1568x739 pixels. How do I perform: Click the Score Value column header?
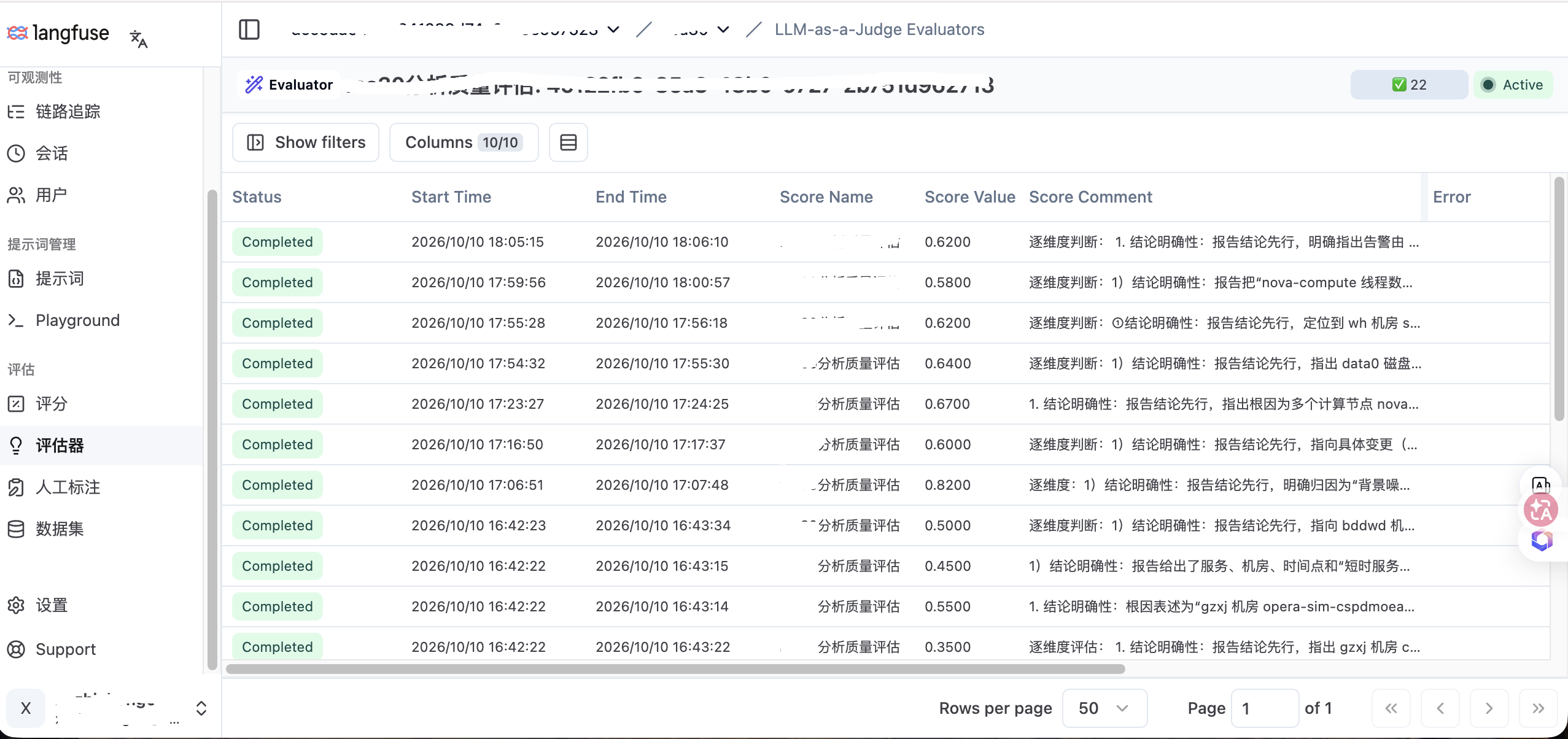point(970,197)
